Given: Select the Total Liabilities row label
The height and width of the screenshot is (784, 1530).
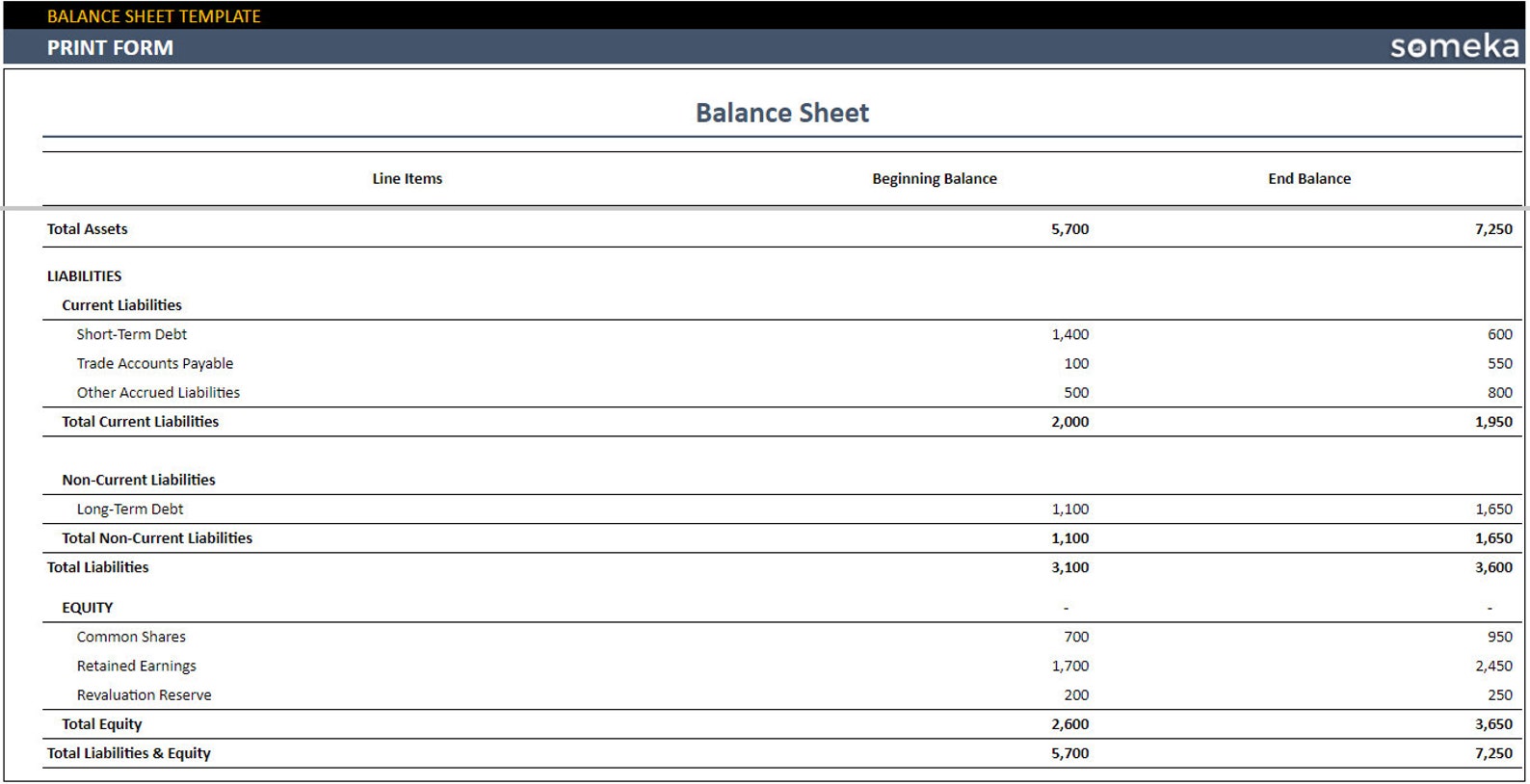Looking at the screenshot, I should (x=97, y=567).
